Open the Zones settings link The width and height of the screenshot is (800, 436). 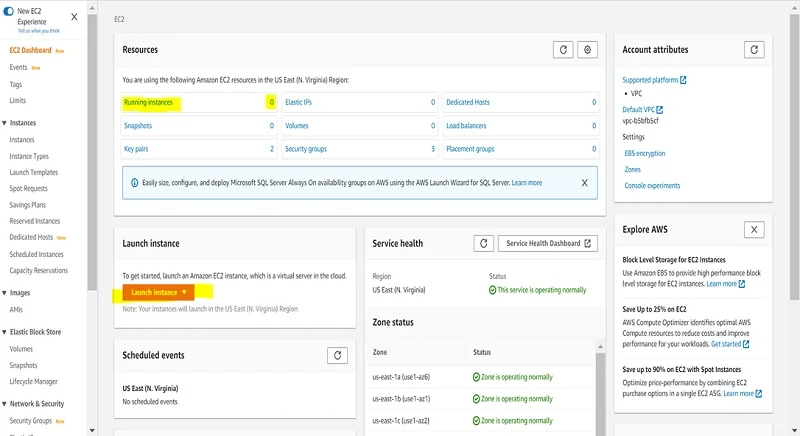point(632,169)
